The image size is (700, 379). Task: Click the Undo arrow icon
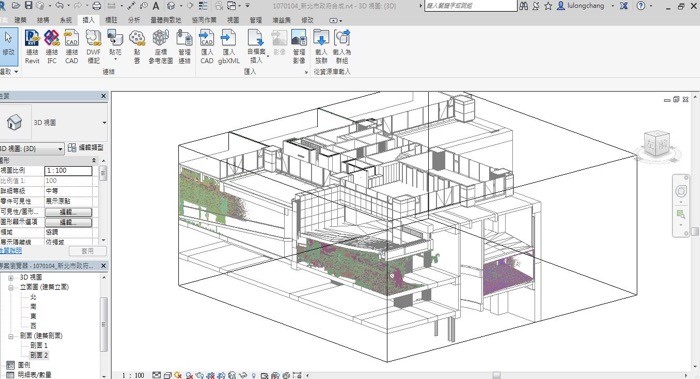59,6
